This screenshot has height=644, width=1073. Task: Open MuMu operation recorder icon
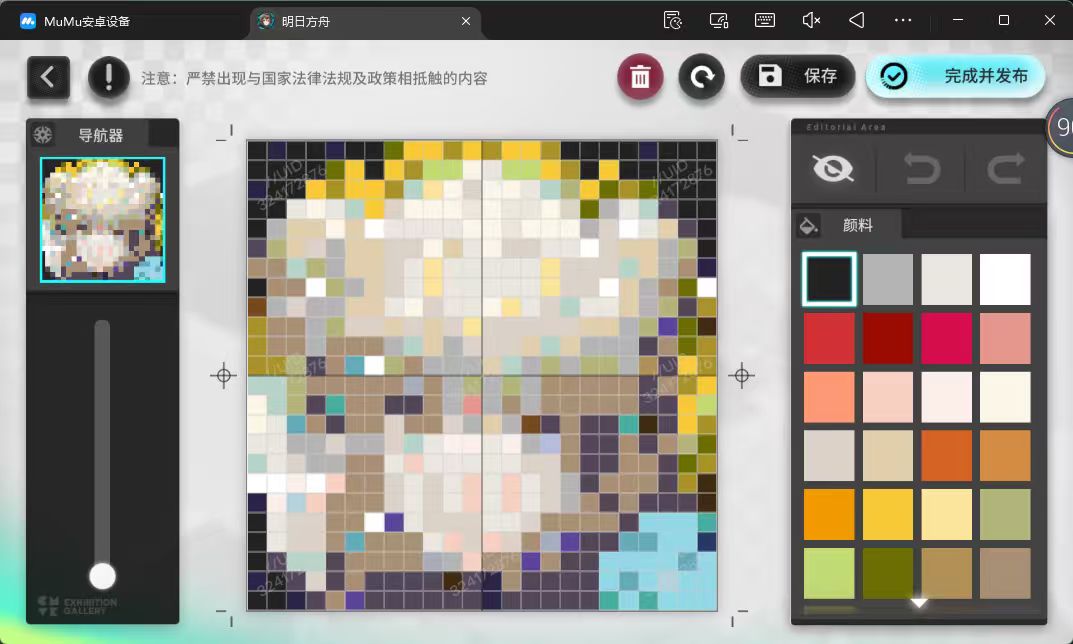[x=673, y=21]
